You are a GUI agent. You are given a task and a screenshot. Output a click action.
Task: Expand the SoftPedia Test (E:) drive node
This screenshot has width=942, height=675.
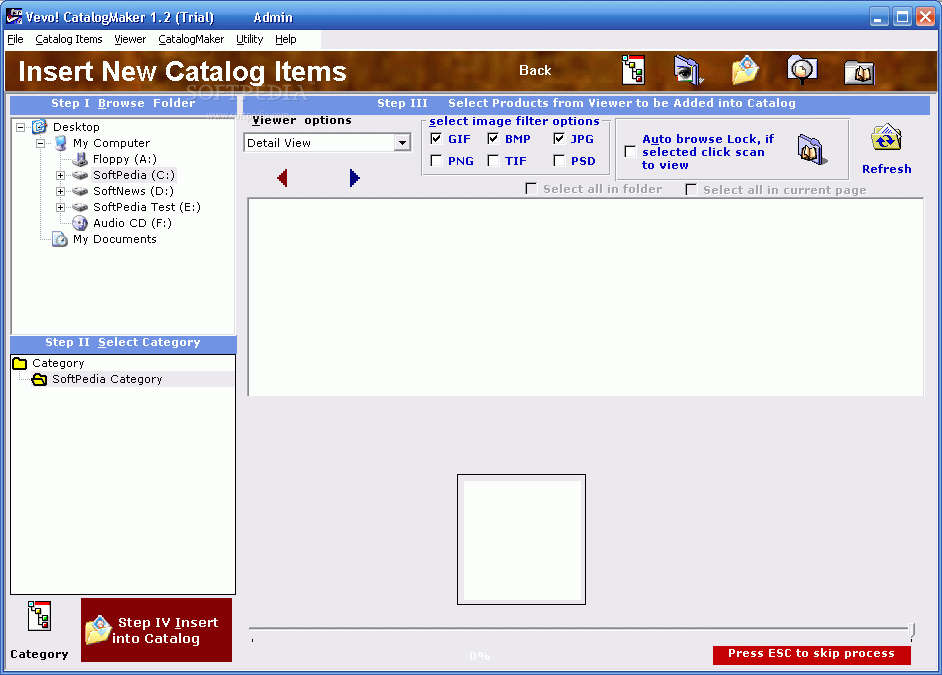tap(61, 207)
